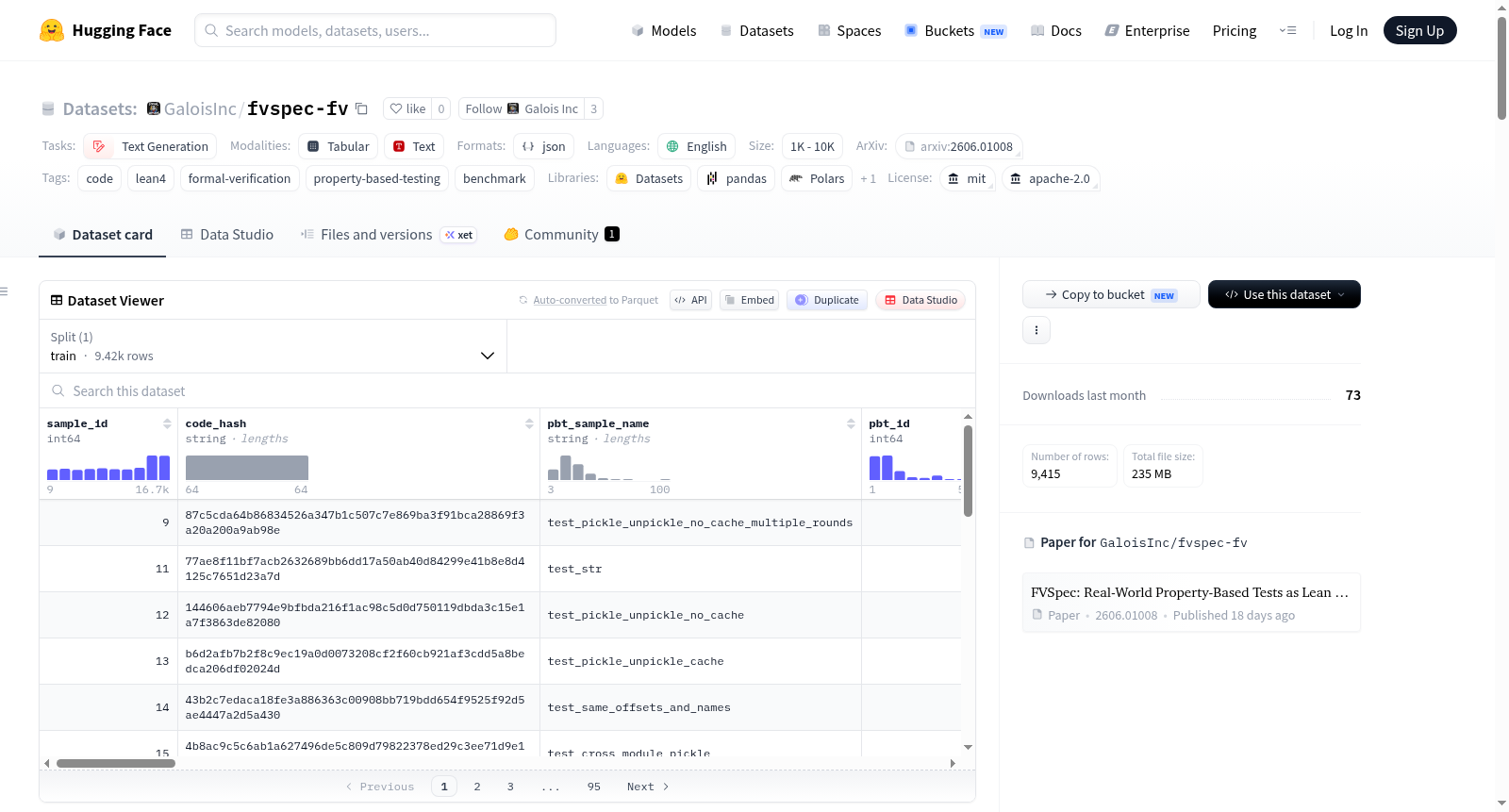Viewport: 1509px width, 812px height.
Task: Open the Pricing page
Action: pyautogui.click(x=1235, y=30)
